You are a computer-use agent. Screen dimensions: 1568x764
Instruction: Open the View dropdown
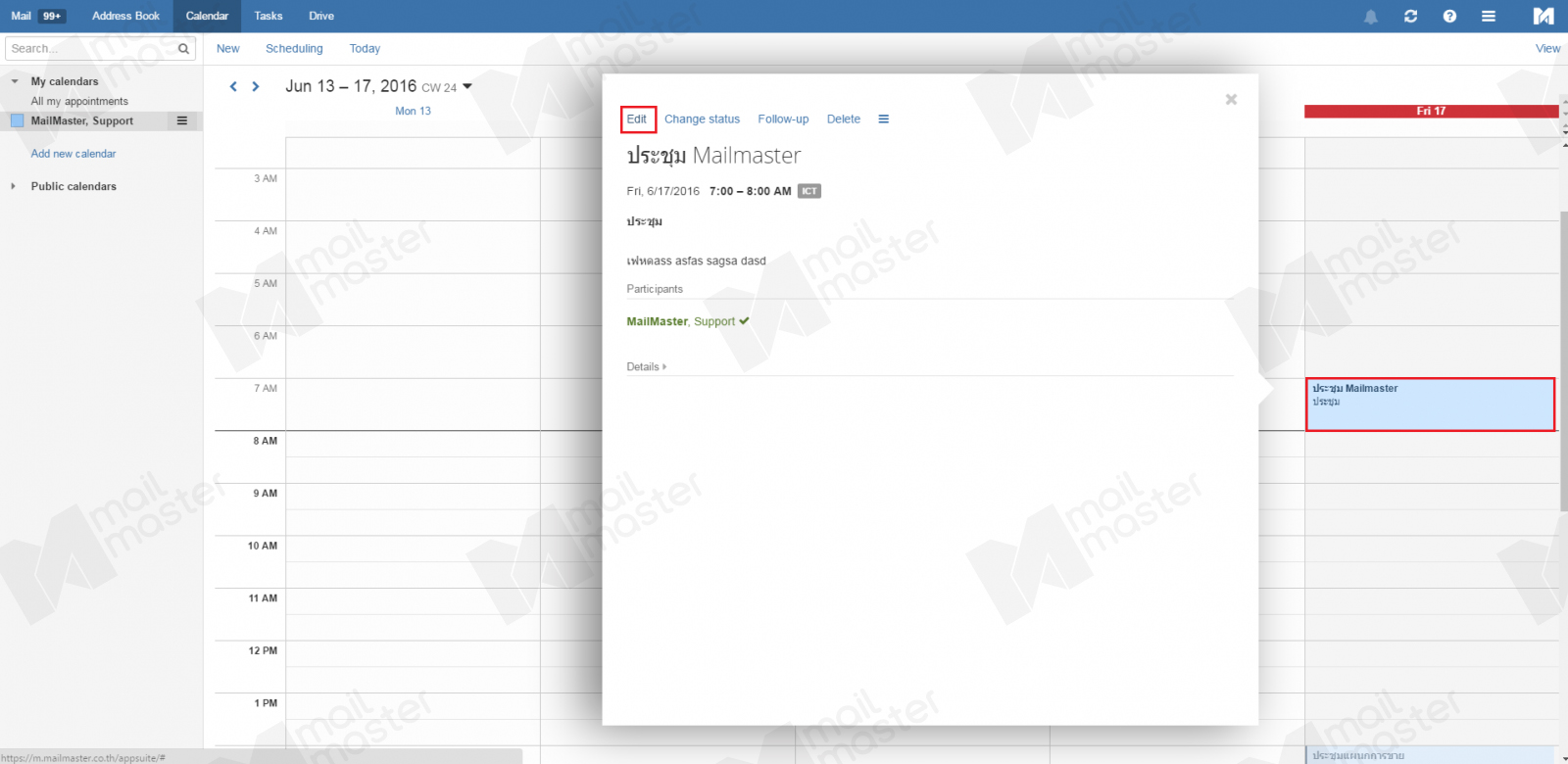[1547, 48]
